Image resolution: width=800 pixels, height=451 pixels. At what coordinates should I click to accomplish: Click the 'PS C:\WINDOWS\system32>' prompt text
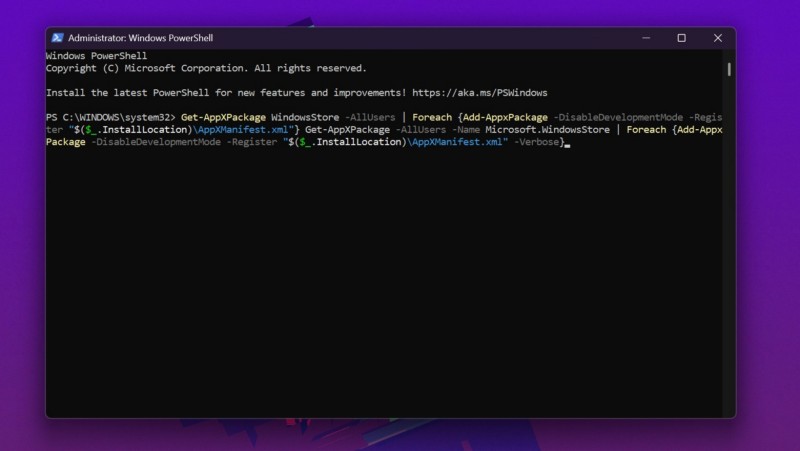110,117
